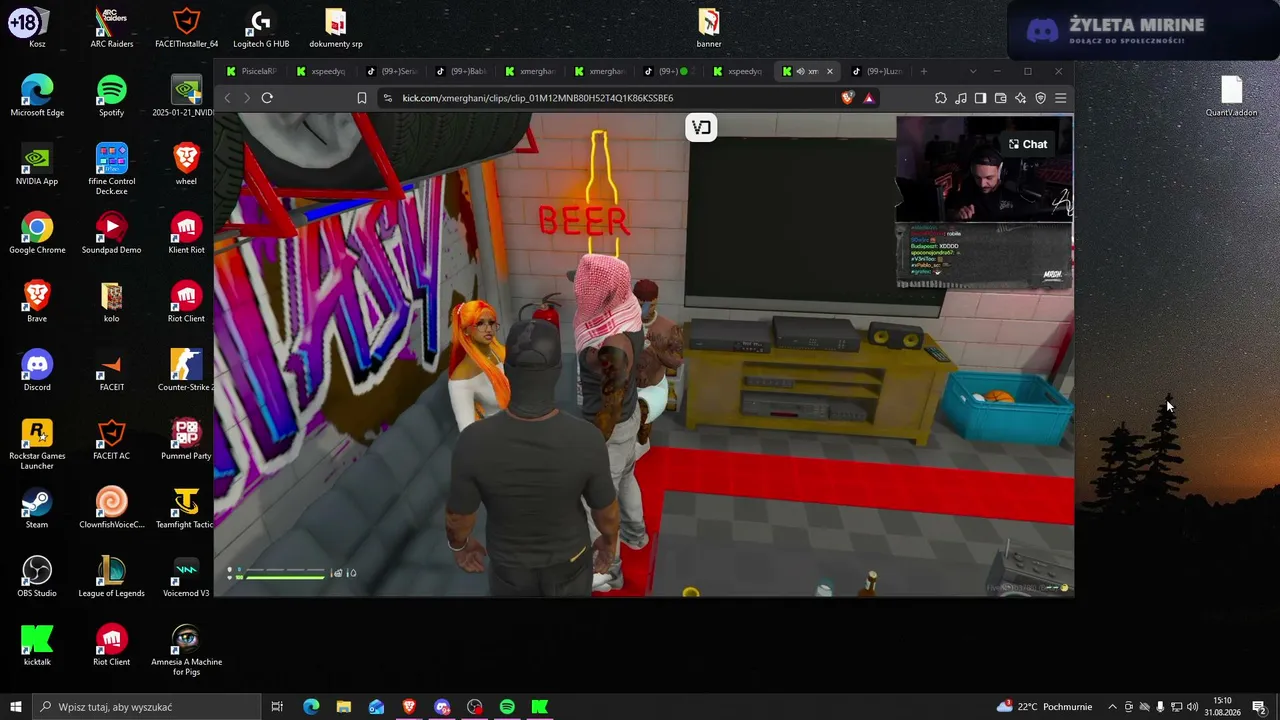This screenshot has width=1280, height=720.
Task: Select the Discord desktop icon
Action: pyautogui.click(x=37, y=371)
